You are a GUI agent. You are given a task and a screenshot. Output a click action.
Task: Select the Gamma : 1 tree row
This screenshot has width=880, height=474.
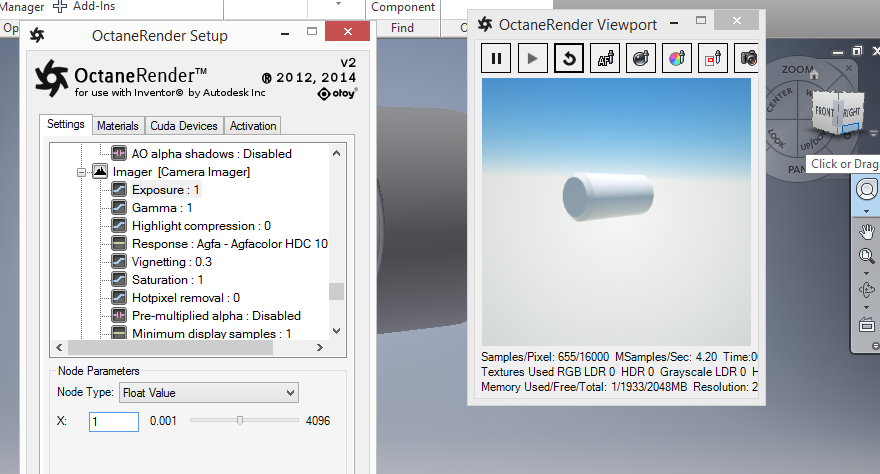coord(162,208)
